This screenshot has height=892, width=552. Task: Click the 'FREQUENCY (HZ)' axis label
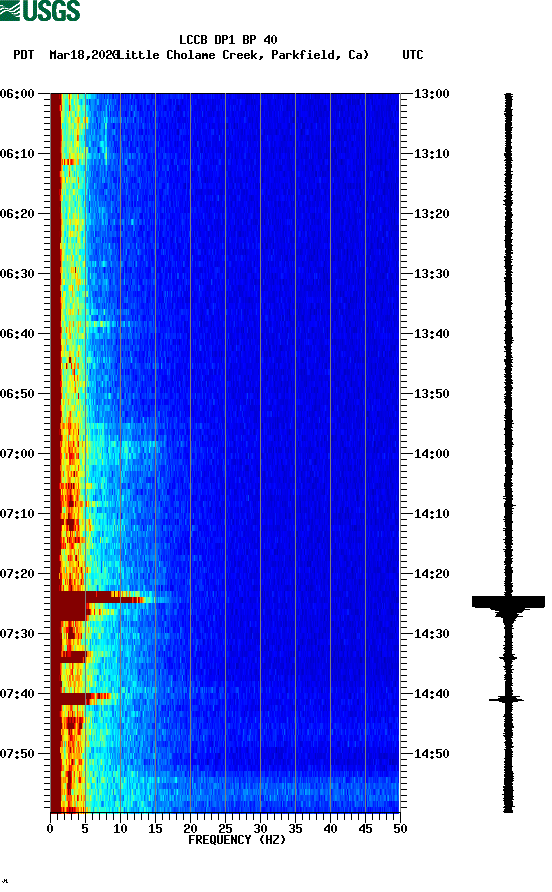click(237, 840)
